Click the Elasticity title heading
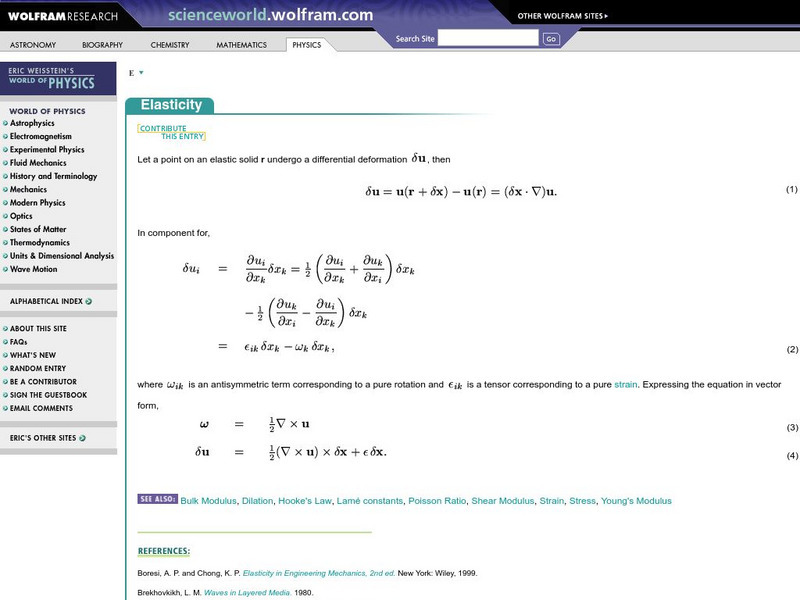 (171, 105)
